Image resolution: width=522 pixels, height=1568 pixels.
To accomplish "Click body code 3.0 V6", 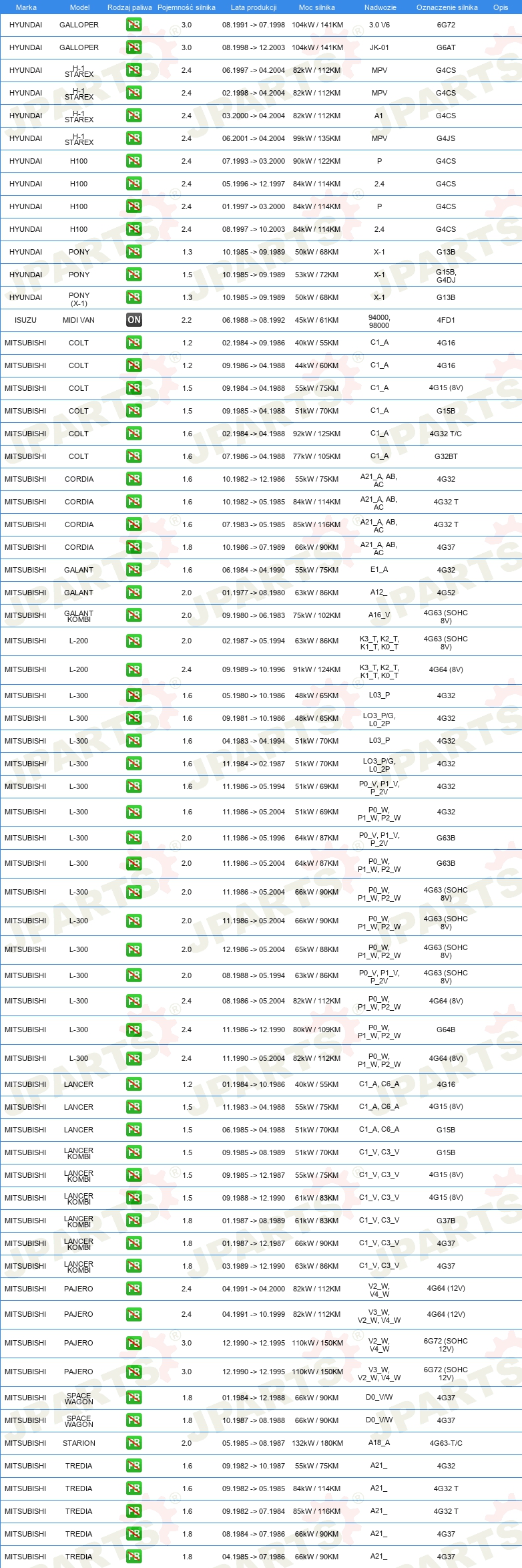I will click(379, 25).
